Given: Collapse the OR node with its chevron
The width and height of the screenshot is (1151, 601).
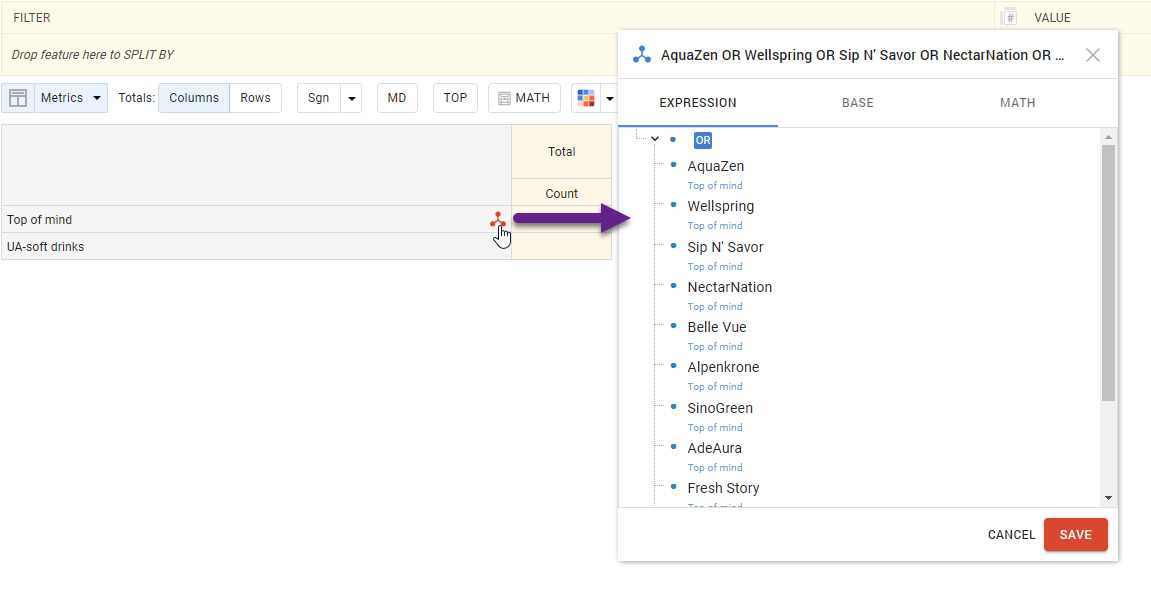Looking at the screenshot, I should pos(654,139).
